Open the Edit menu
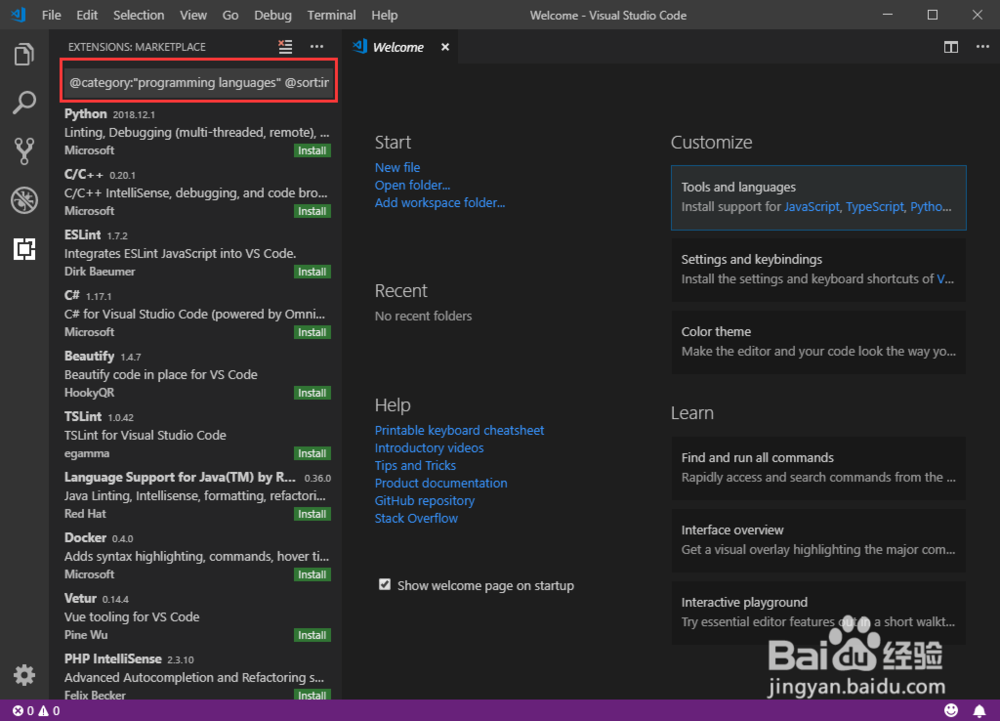Viewport: 1000px width, 721px height. pyautogui.click(x=87, y=15)
